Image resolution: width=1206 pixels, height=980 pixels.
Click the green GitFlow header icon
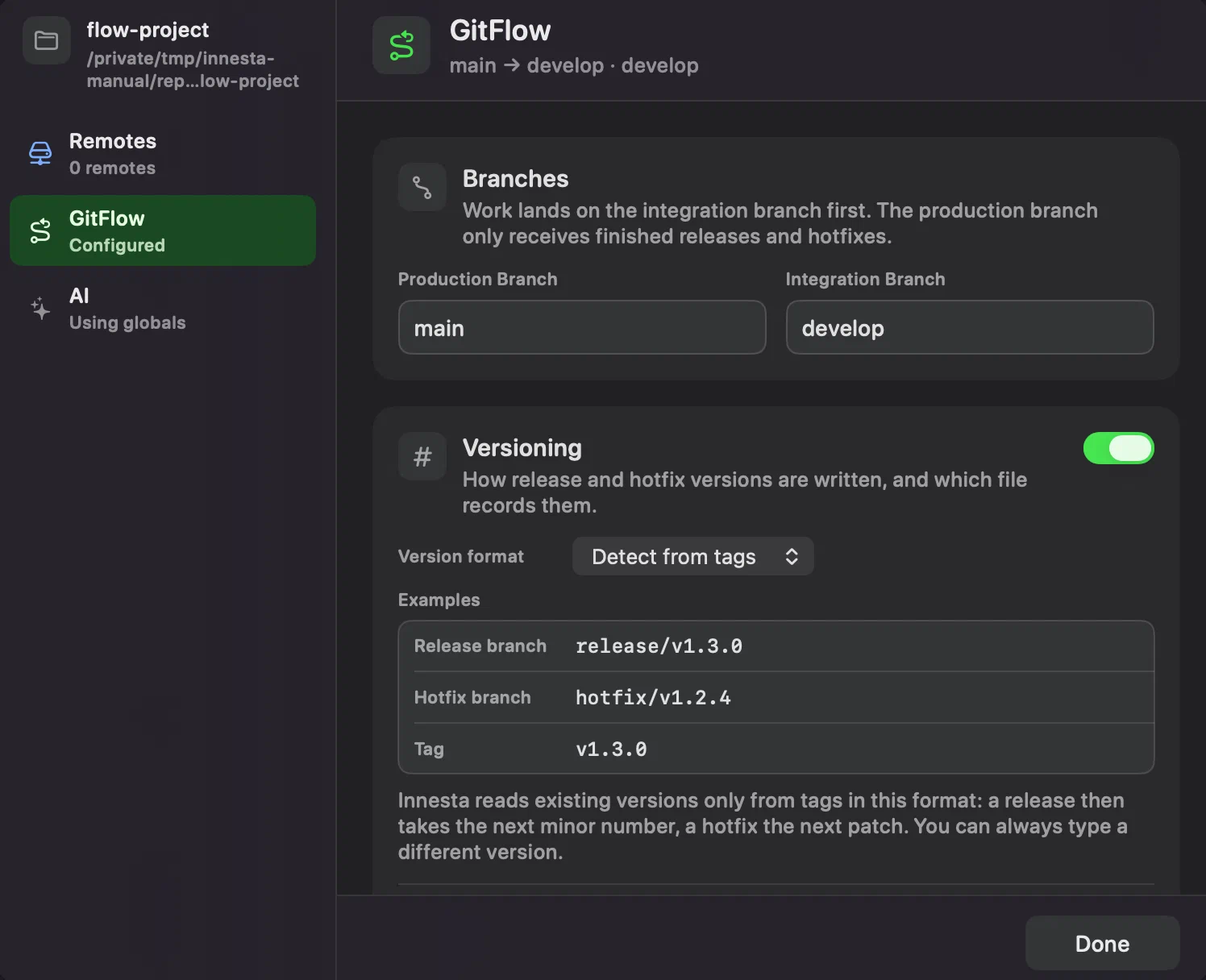click(401, 45)
